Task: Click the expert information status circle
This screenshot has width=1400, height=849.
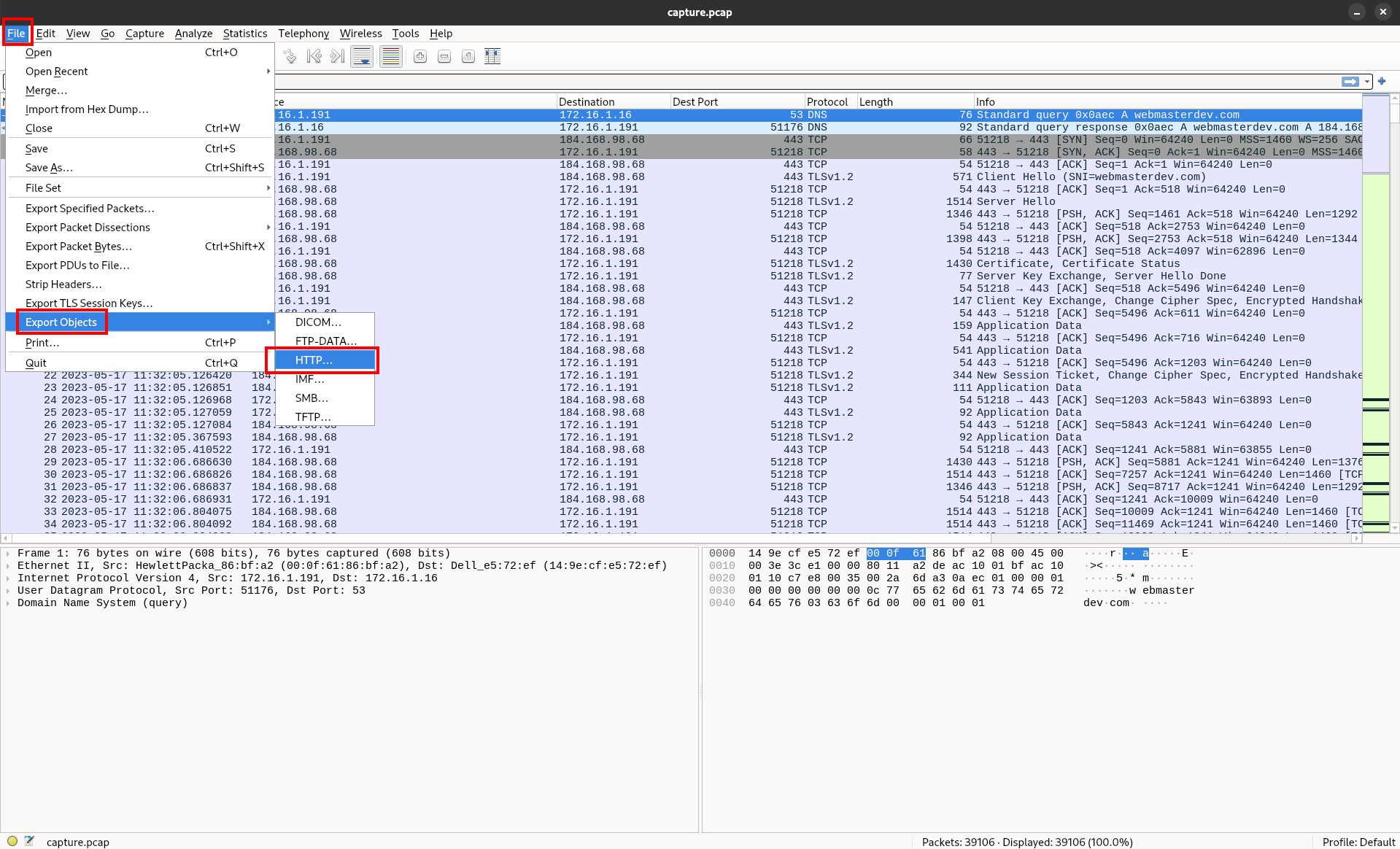Action: pyautogui.click(x=12, y=841)
